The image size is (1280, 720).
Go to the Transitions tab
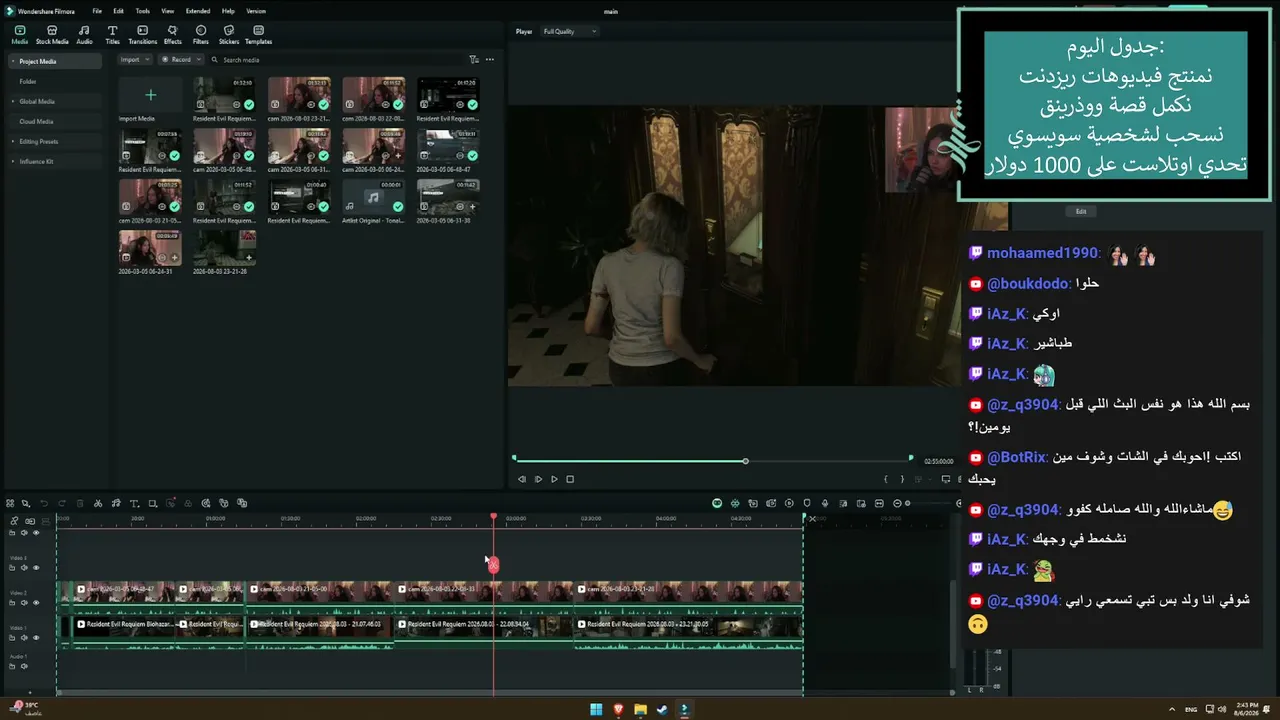143,35
